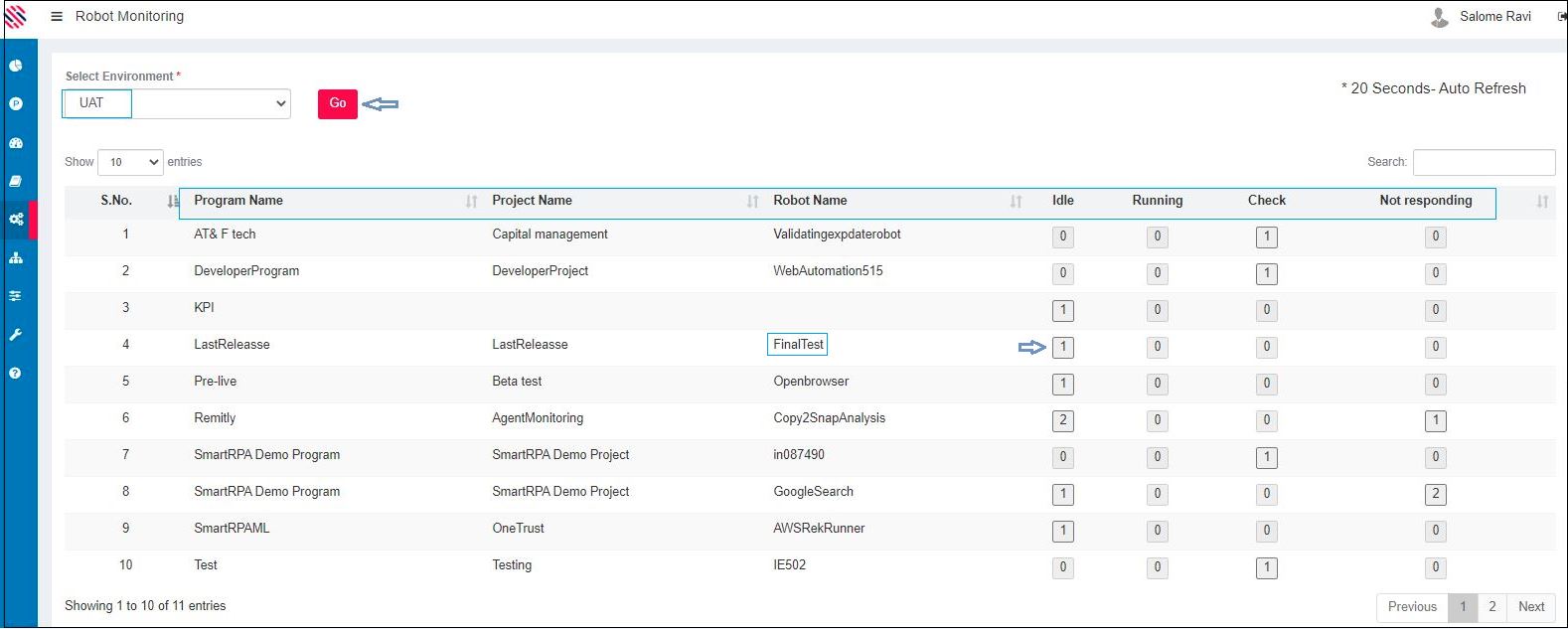Click the FinalTest Idle count box
The image size is (1568, 629).
1062,348
